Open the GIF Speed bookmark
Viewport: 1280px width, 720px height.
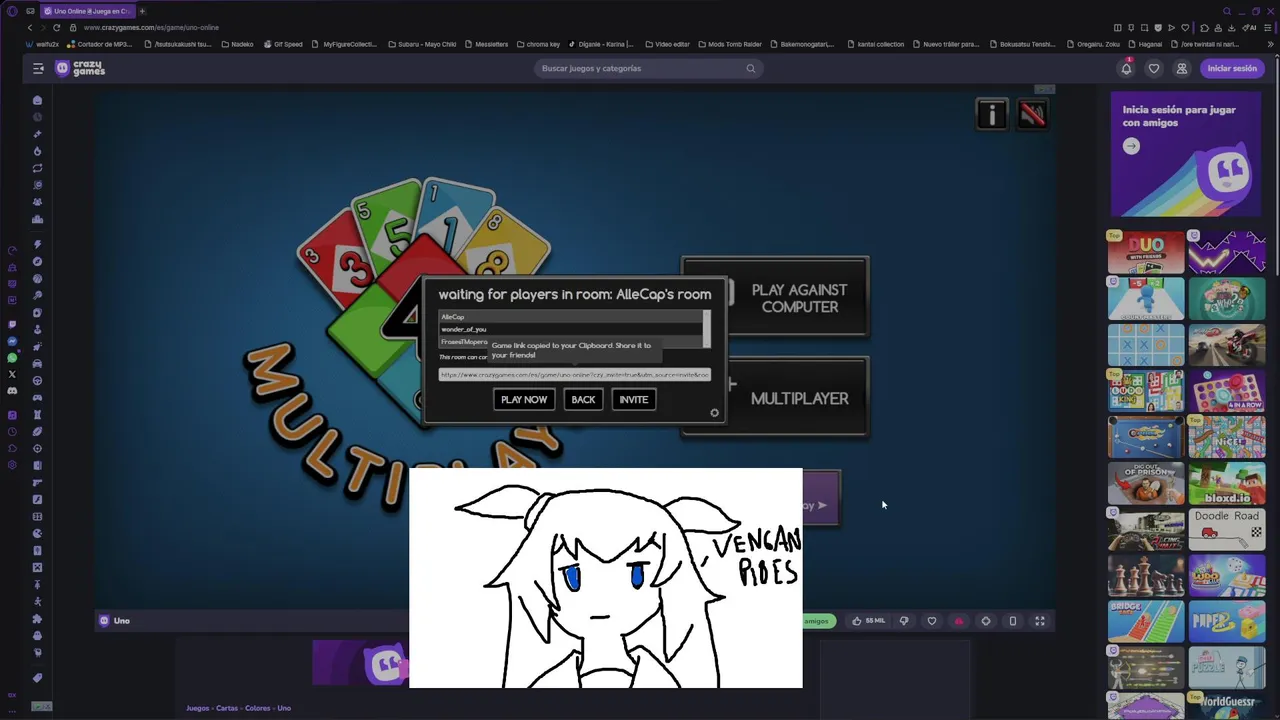[283, 44]
